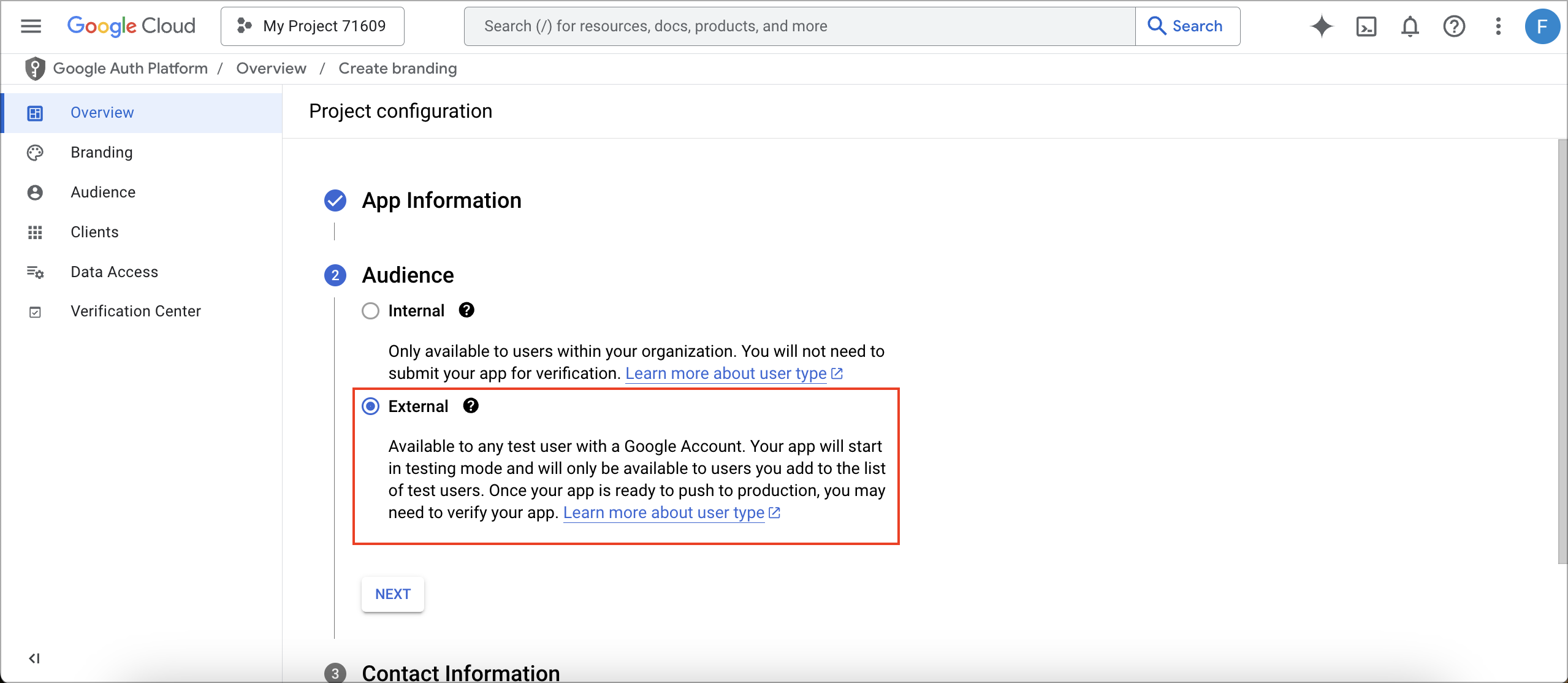Open Clients in the sidebar

point(142,232)
